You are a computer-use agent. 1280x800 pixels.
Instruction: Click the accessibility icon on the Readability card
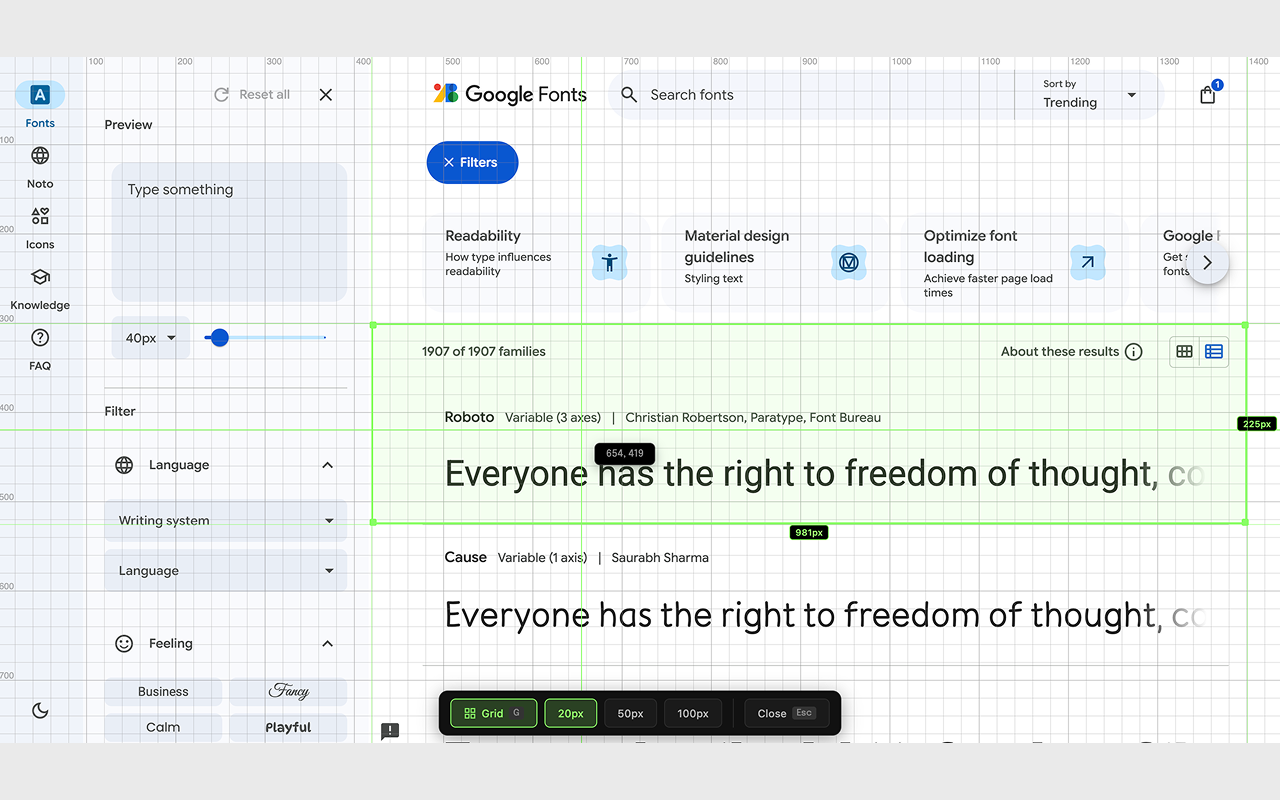pyautogui.click(x=609, y=263)
